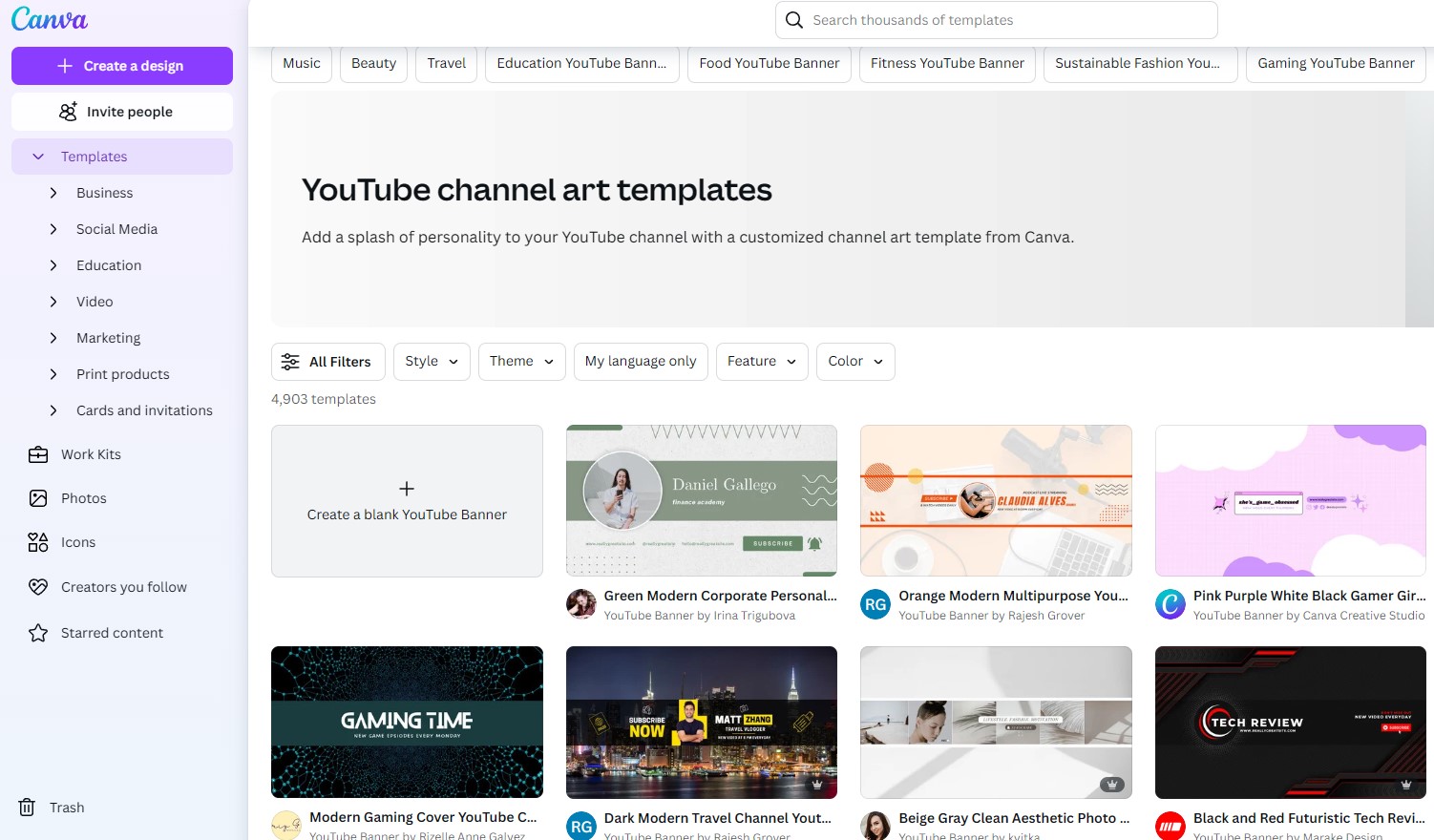Click RG avatar beside Orange Modern Multipurpose
The width and height of the screenshot is (1434, 840).
[x=875, y=604]
